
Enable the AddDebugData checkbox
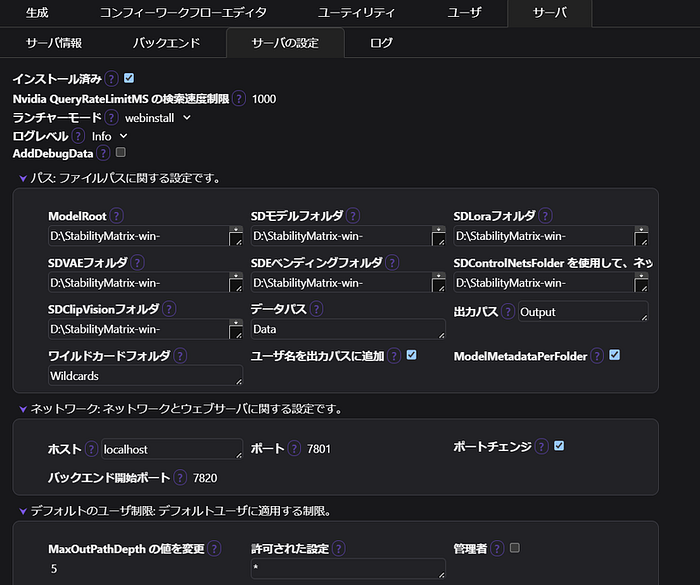[x=121, y=152]
